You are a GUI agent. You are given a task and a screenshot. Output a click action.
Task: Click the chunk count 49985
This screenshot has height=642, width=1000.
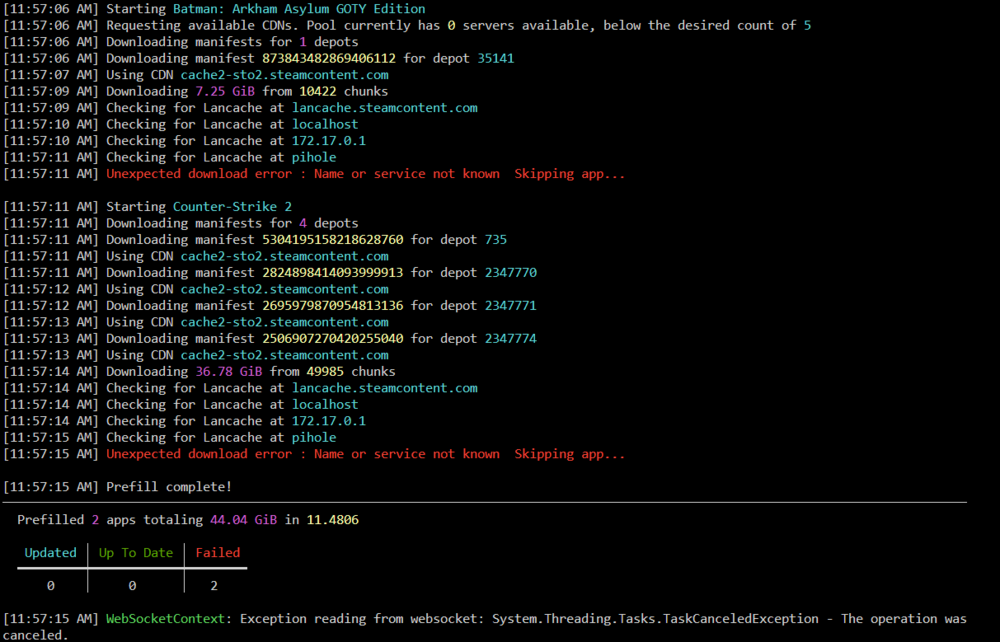pyautogui.click(x=325, y=372)
